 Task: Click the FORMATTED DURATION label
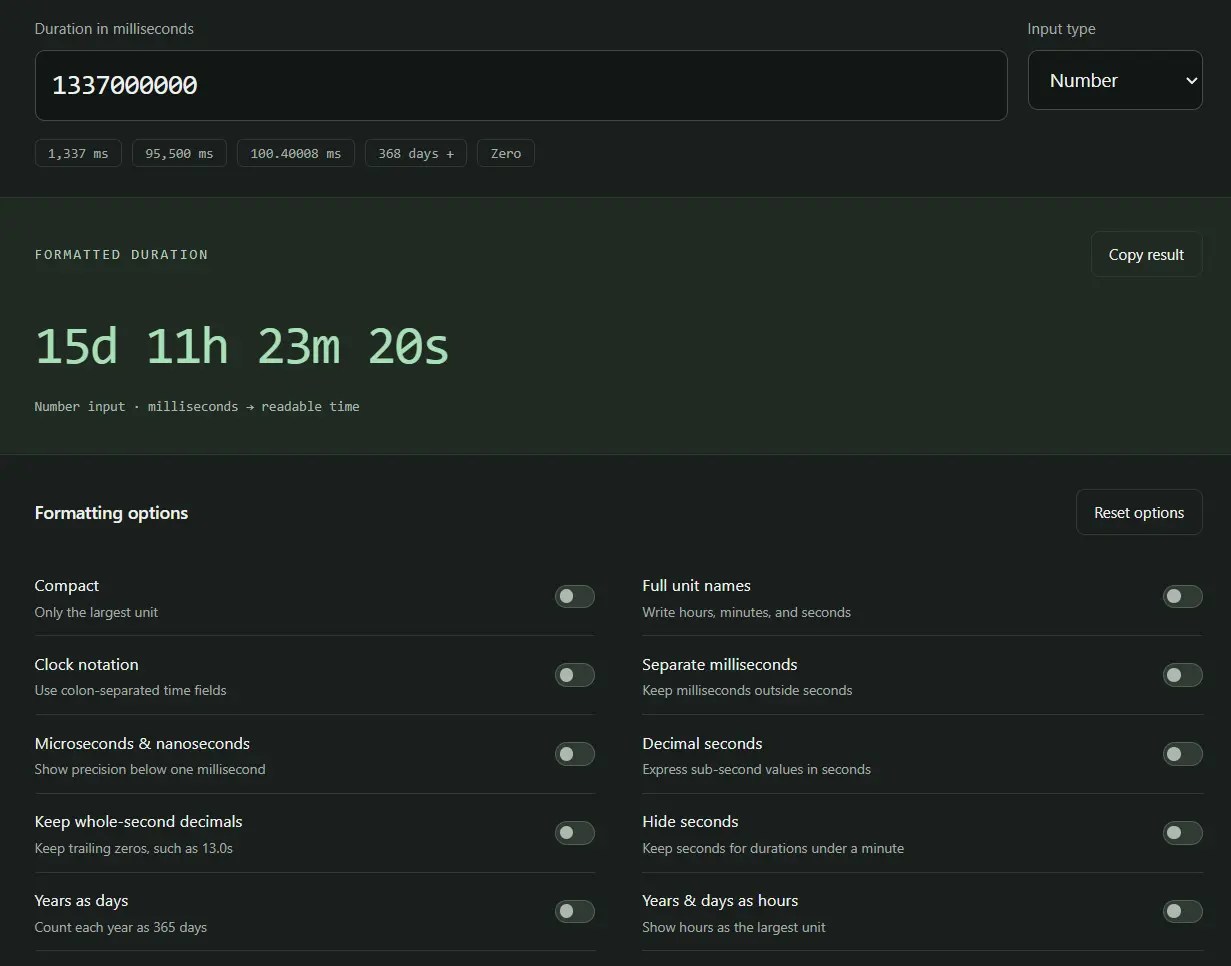click(121, 255)
